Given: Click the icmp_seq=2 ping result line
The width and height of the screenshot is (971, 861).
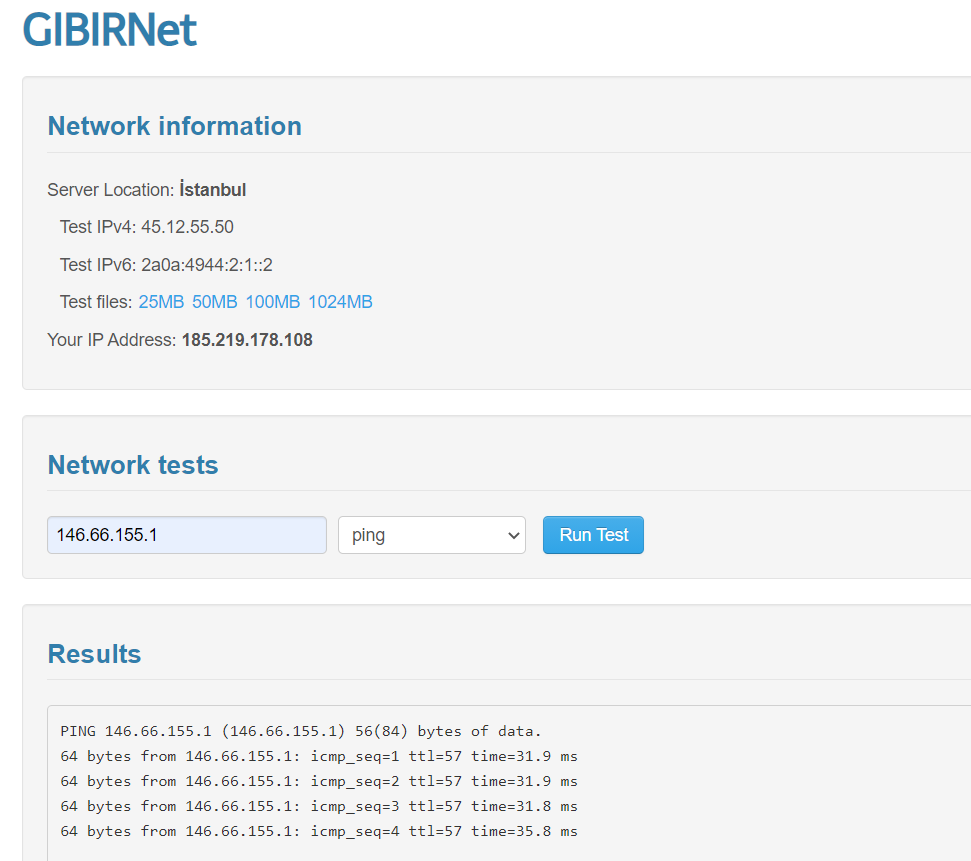Looking at the screenshot, I should [x=319, y=781].
